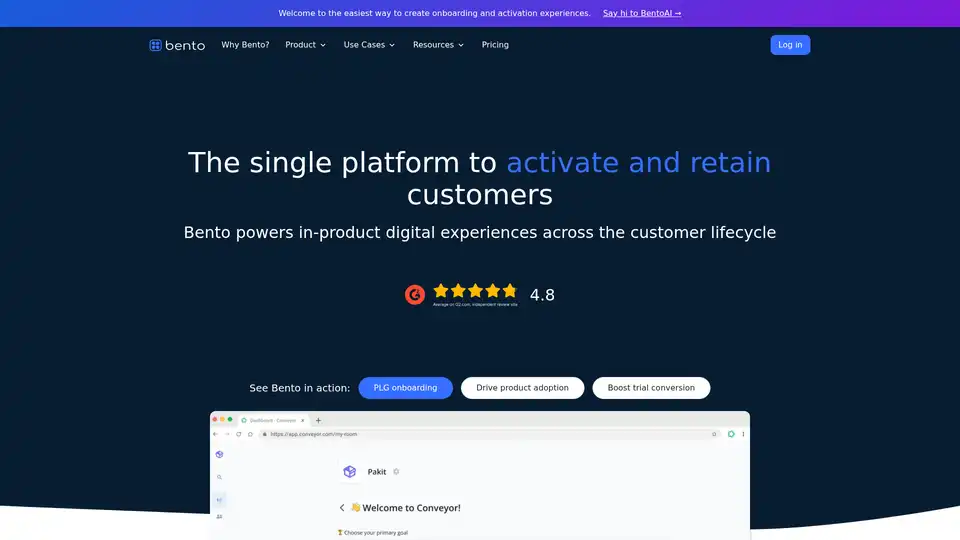
Task: Click the G2 review badge icon
Action: pos(414,295)
